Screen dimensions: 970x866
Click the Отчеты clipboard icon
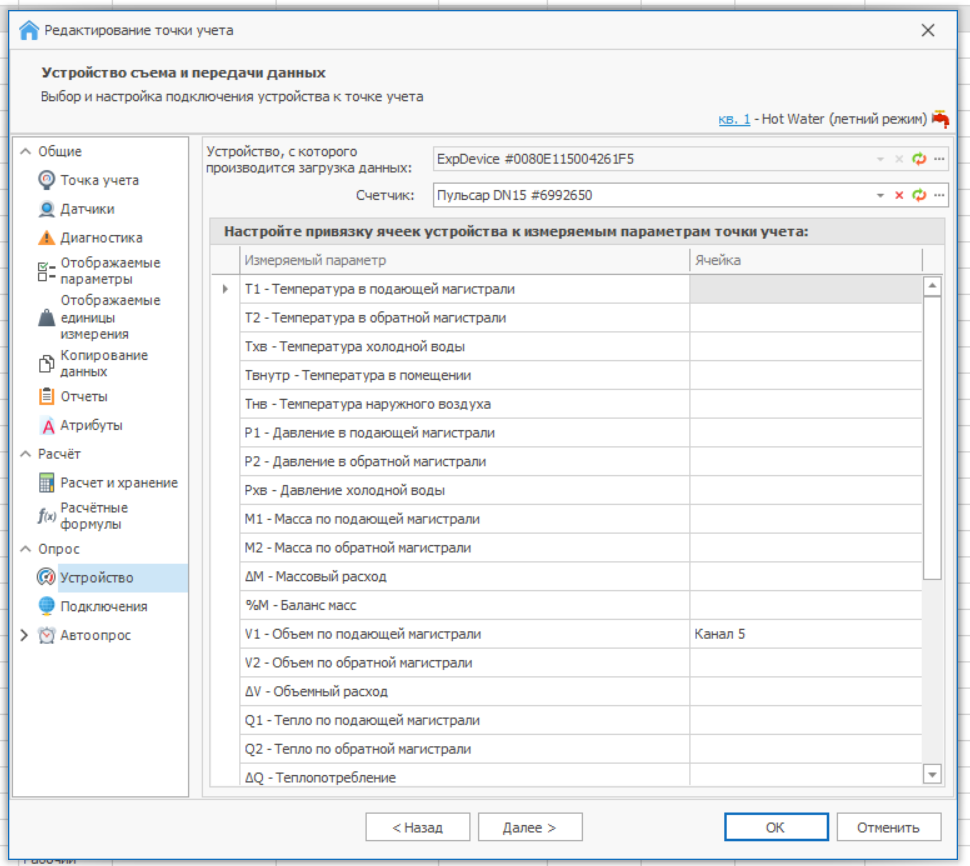(46, 396)
